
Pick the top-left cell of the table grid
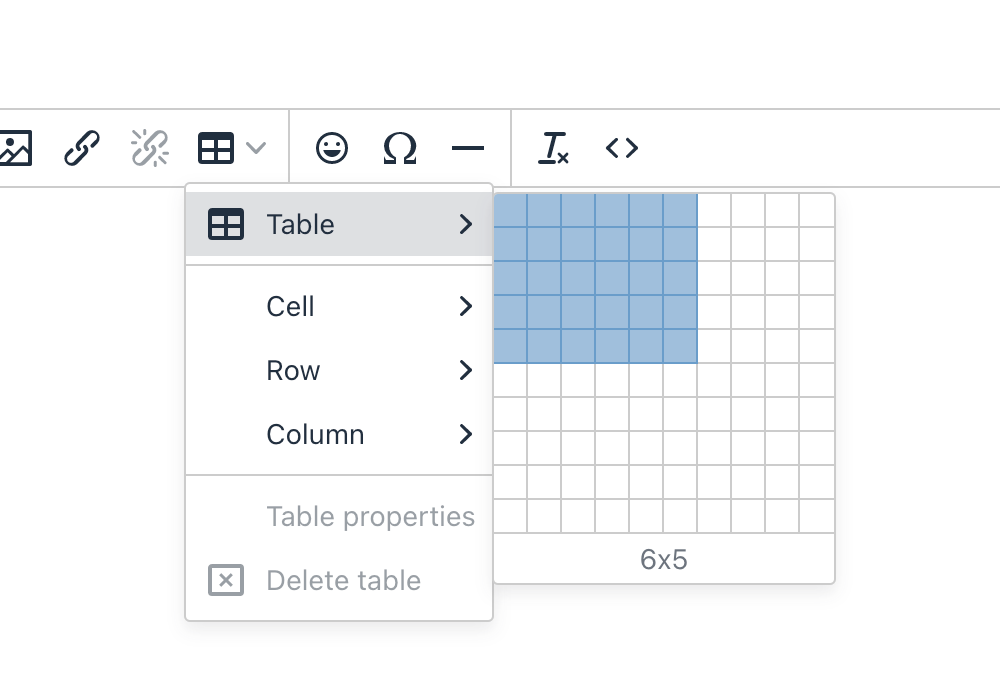point(510,210)
